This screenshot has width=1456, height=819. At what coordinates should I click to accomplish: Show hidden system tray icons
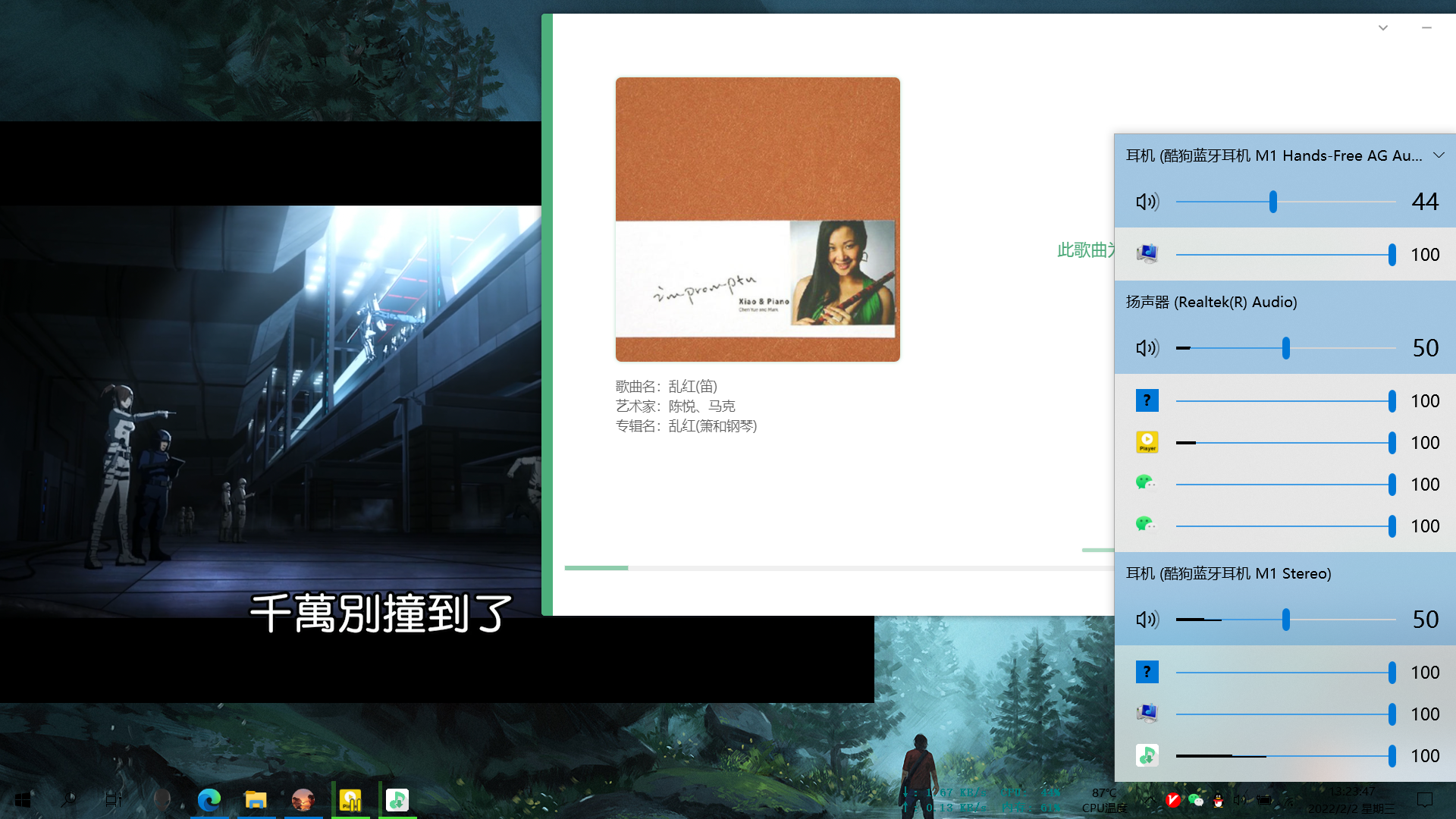pos(1150,799)
